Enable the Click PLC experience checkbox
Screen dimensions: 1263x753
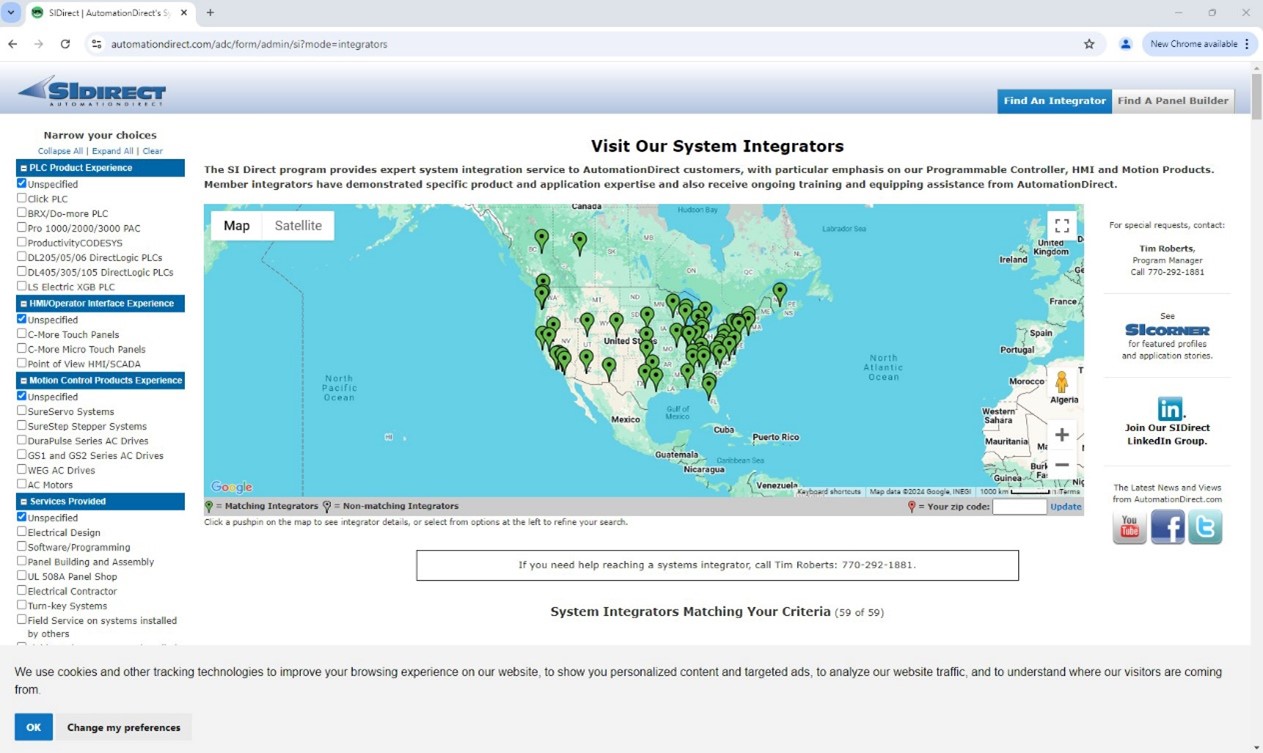tap(20, 198)
